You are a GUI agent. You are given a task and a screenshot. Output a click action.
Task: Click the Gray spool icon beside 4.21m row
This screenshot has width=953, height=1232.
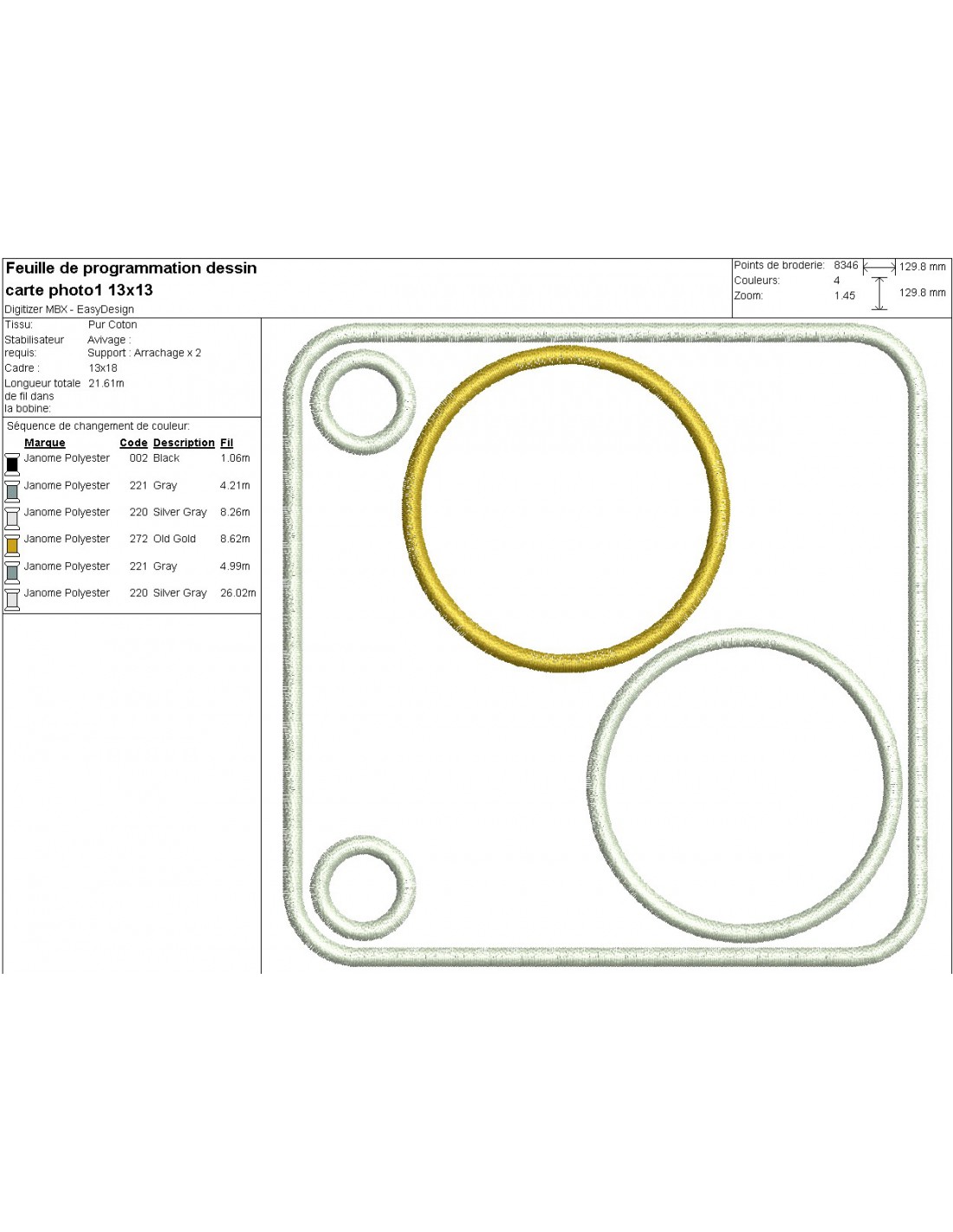pyautogui.click(x=12, y=491)
